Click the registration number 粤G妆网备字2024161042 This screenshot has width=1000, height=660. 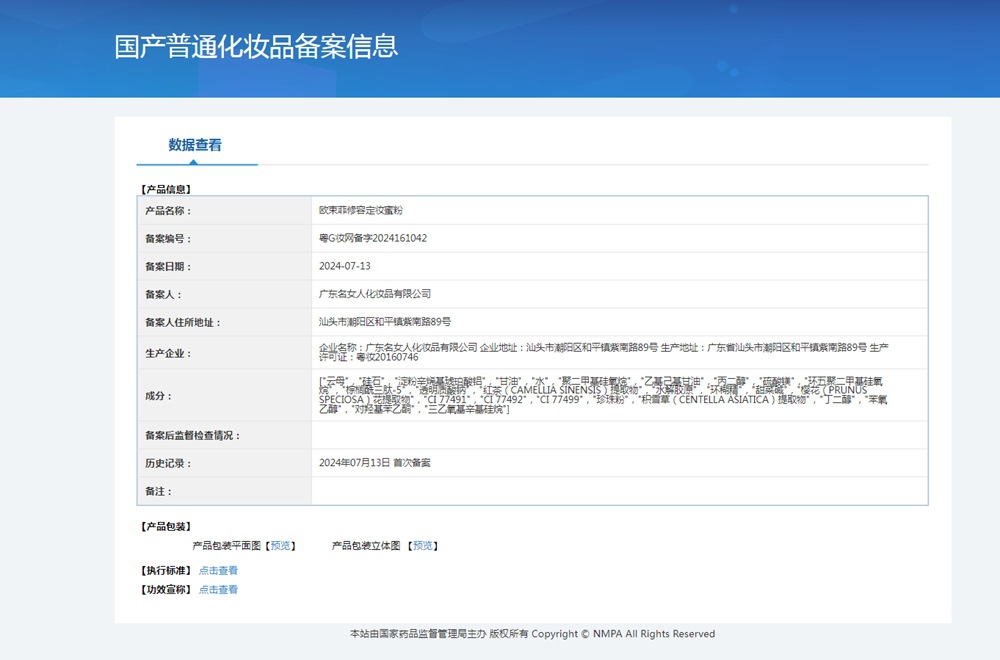click(x=373, y=239)
